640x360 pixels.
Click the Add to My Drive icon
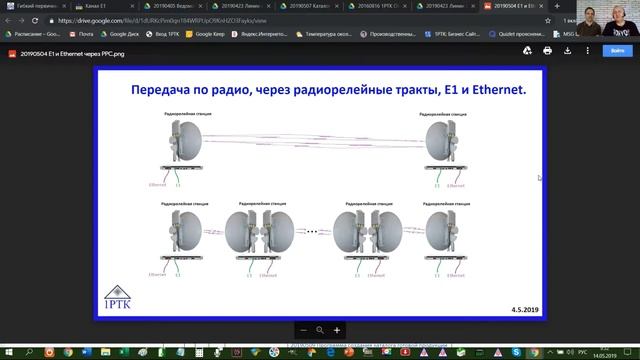527,51
